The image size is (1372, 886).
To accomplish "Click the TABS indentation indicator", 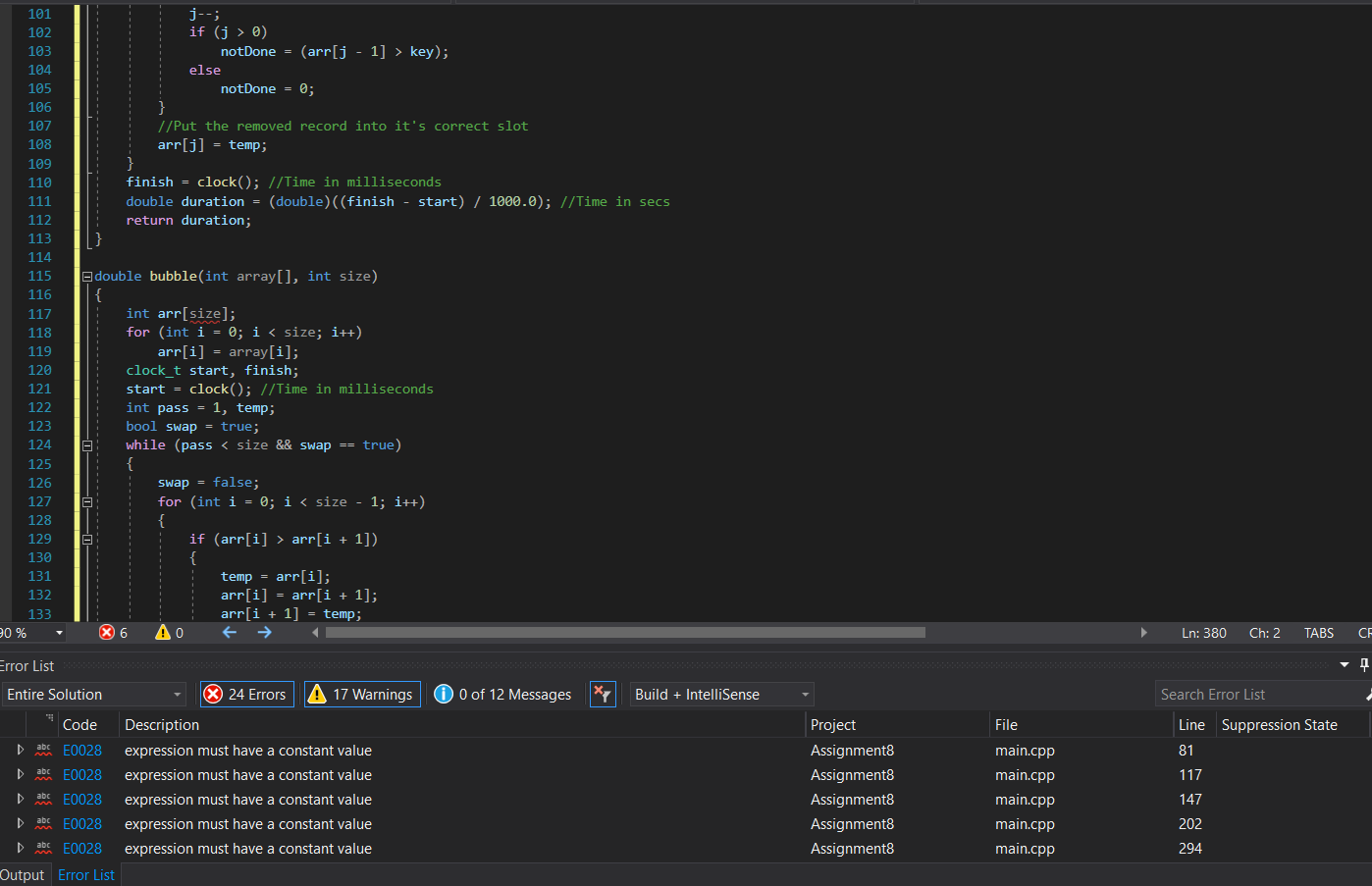I will point(1319,633).
